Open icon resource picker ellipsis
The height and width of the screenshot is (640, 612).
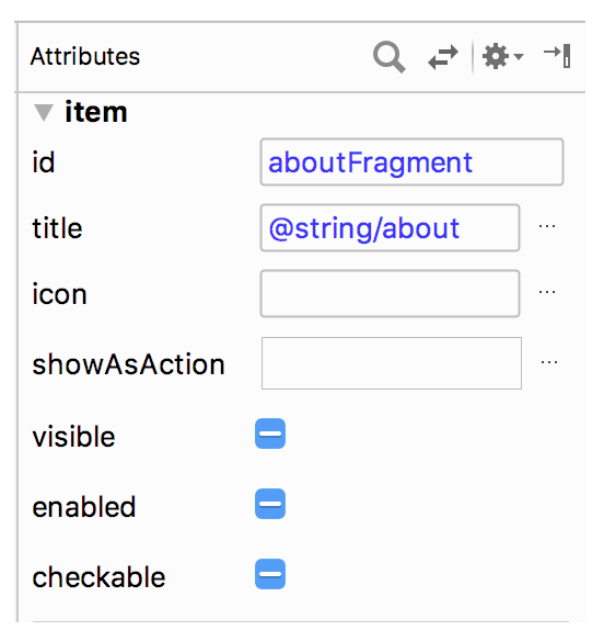pos(547,292)
